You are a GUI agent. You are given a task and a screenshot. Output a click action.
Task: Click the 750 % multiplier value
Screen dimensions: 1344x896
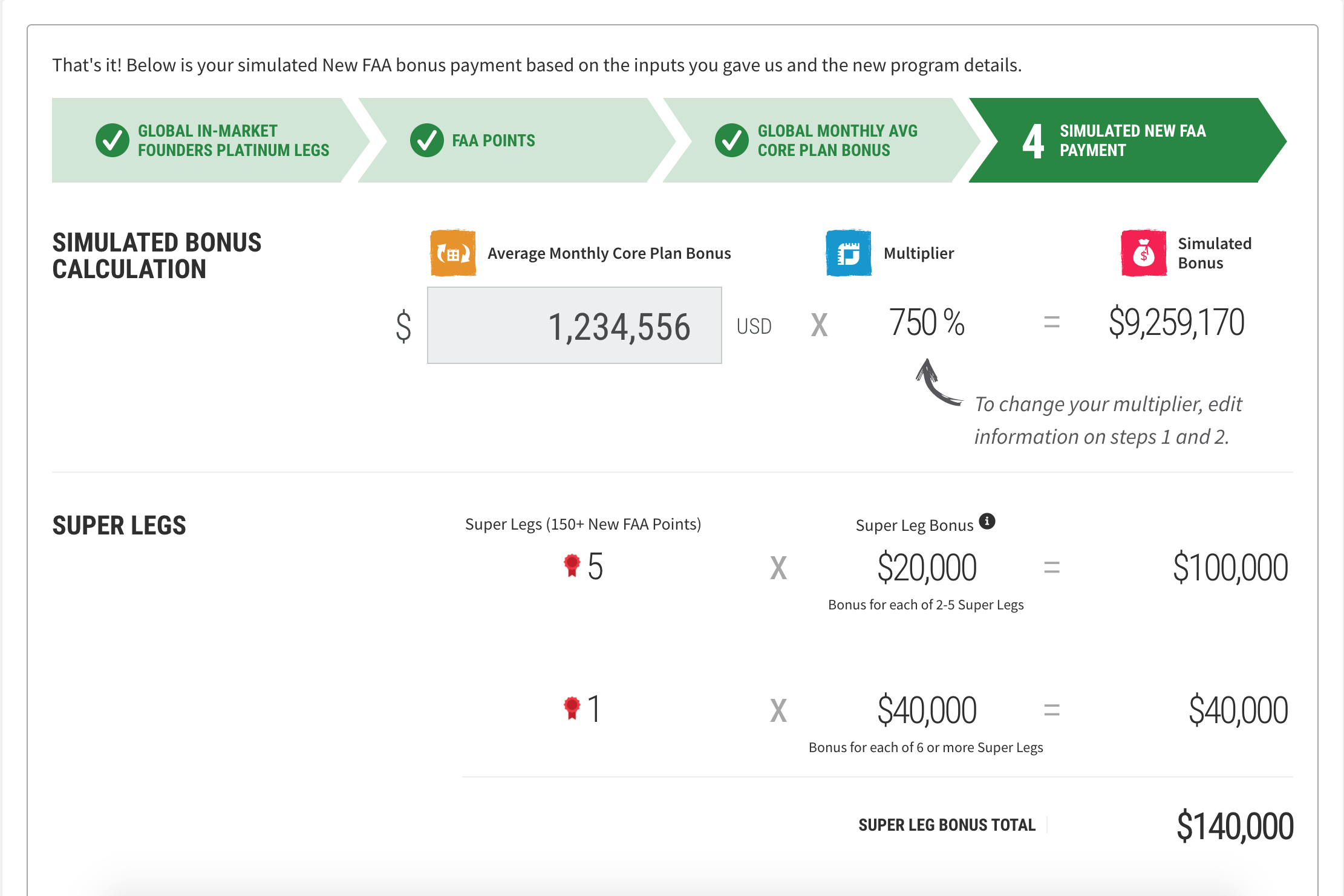tap(926, 322)
